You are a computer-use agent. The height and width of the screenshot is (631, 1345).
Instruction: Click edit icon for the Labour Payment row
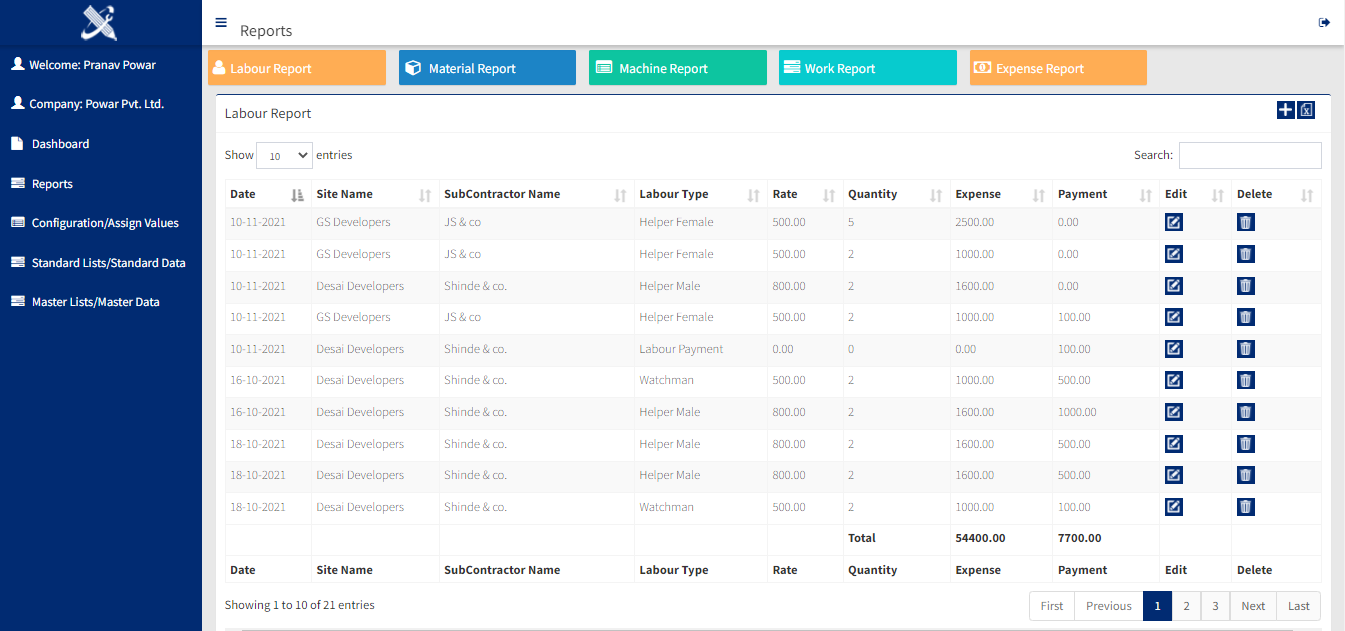tap(1174, 349)
